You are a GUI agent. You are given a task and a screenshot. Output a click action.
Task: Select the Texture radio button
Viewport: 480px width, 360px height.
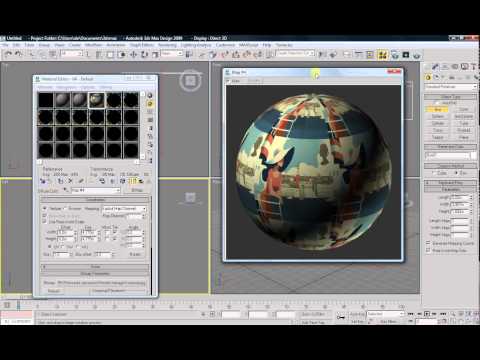point(45,208)
